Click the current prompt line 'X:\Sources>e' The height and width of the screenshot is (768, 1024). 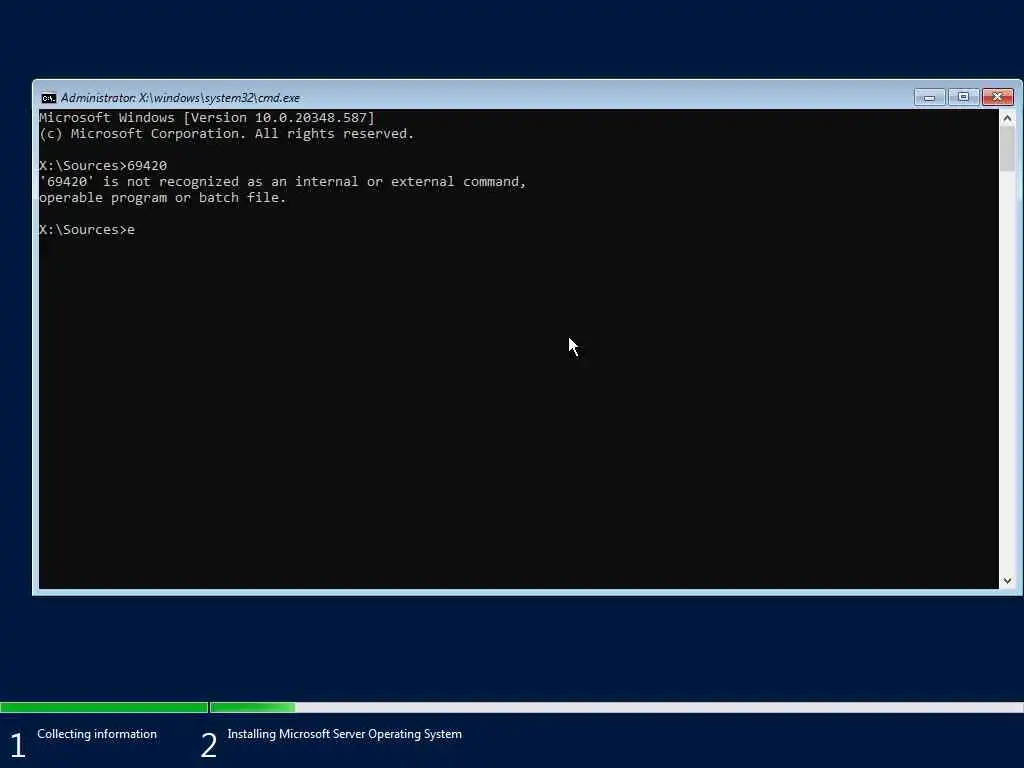pyautogui.click(x=87, y=230)
